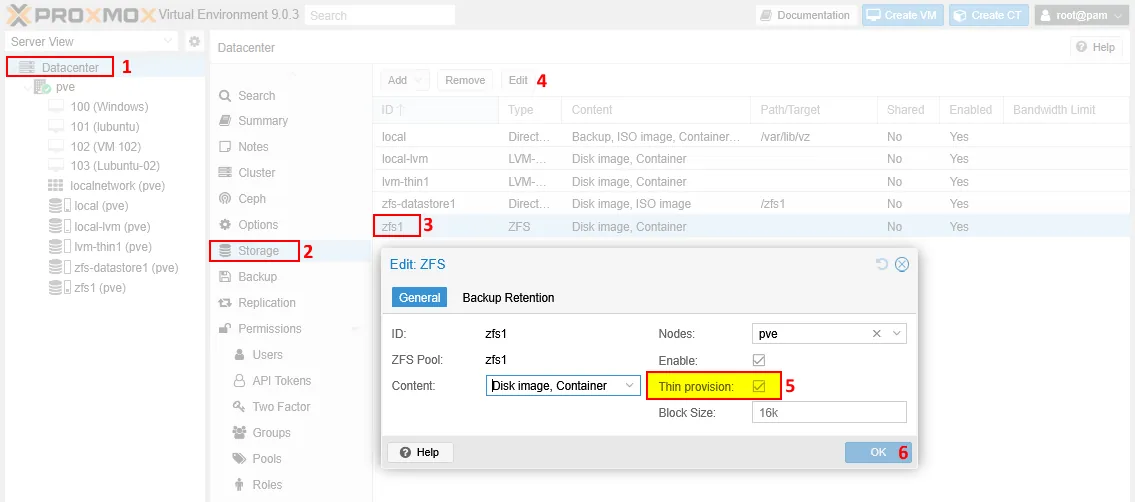Click the top Search input field
Viewport: 1135px width, 502px height.
[x=380, y=15]
